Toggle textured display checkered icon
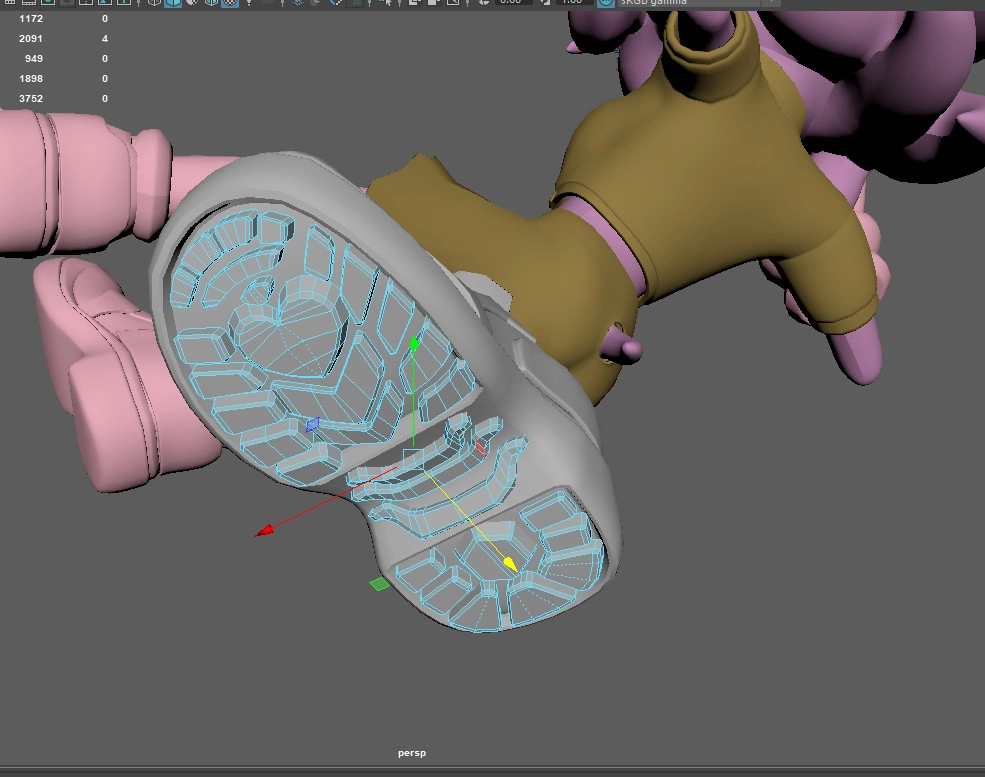Screen dimensions: 985x777 [230, 3]
